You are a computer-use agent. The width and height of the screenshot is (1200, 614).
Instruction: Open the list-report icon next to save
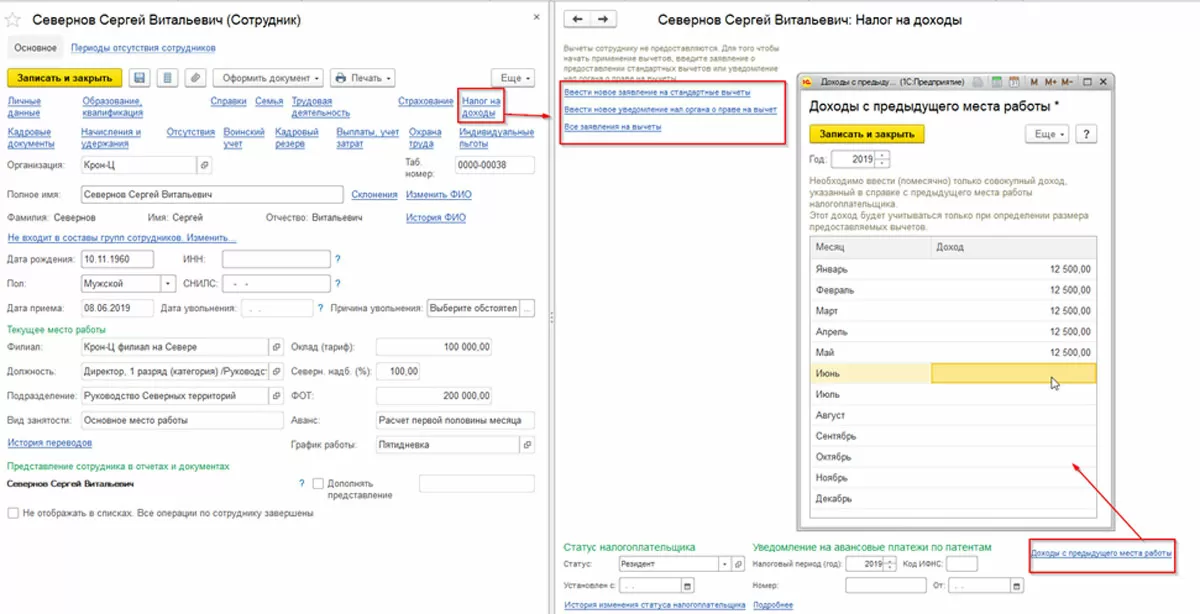pyautogui.click(x=167, y=78)
